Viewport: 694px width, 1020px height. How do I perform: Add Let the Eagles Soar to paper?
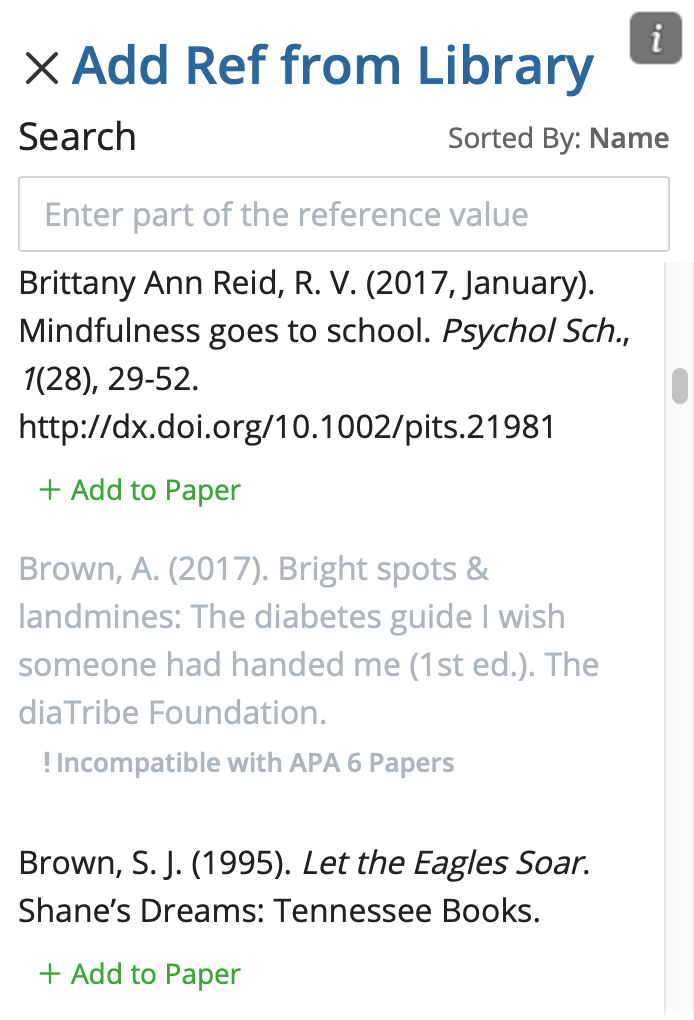140,974
